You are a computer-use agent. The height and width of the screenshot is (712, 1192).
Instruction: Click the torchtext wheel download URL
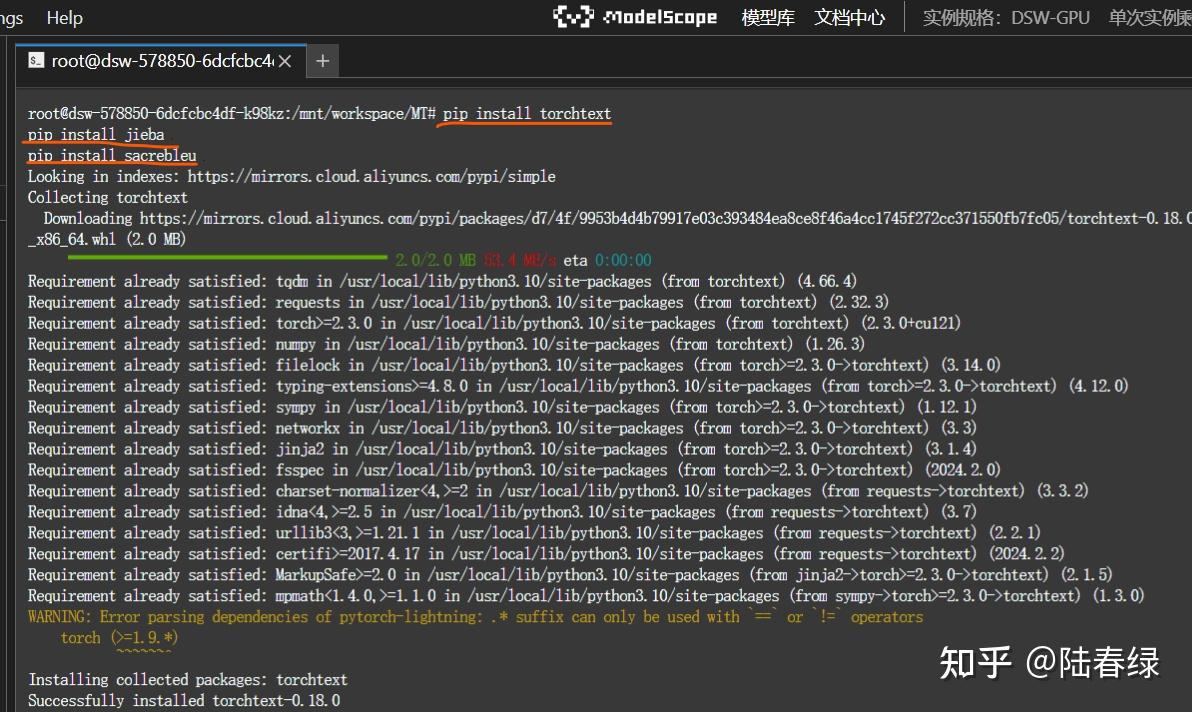pos(600,218)
